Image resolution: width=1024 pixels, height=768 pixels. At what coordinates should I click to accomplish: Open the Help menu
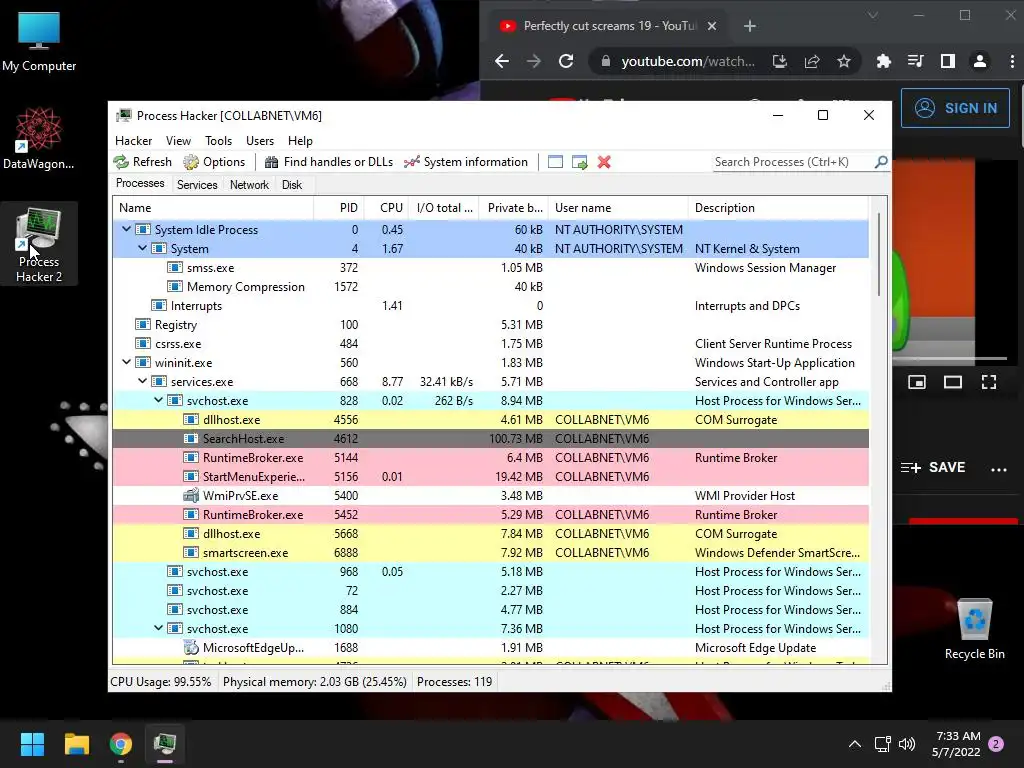click(300, 141)
